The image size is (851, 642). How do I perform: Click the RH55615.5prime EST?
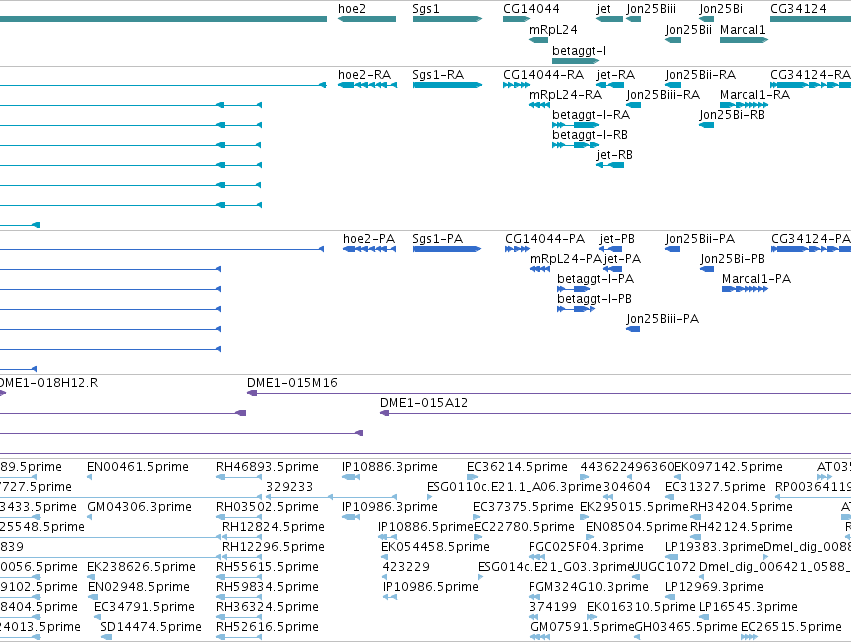point(239,577)
